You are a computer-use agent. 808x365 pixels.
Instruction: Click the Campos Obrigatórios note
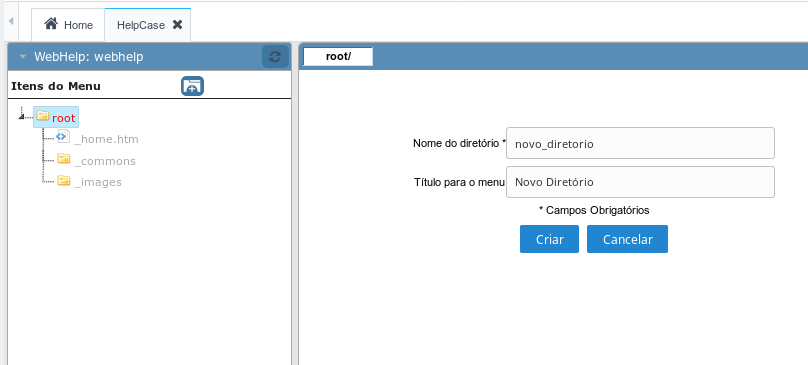594,210
